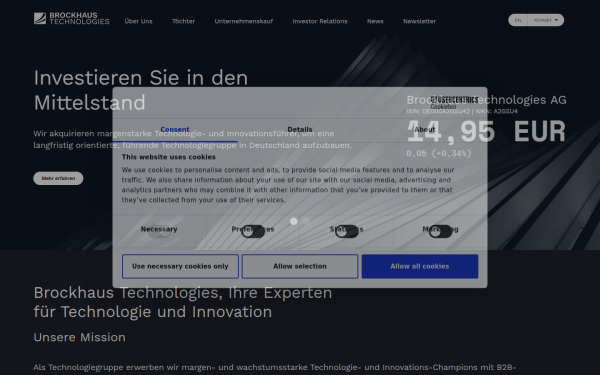Image resolution: width=600 pixels, height=375 pixels.
Task: Open the Unternehmenskauf menu
Action: tap(244, 21)
